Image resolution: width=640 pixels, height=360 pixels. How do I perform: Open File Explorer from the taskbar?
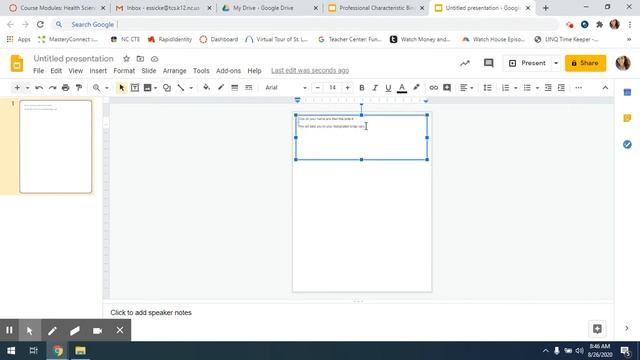[x=80, y=351]
